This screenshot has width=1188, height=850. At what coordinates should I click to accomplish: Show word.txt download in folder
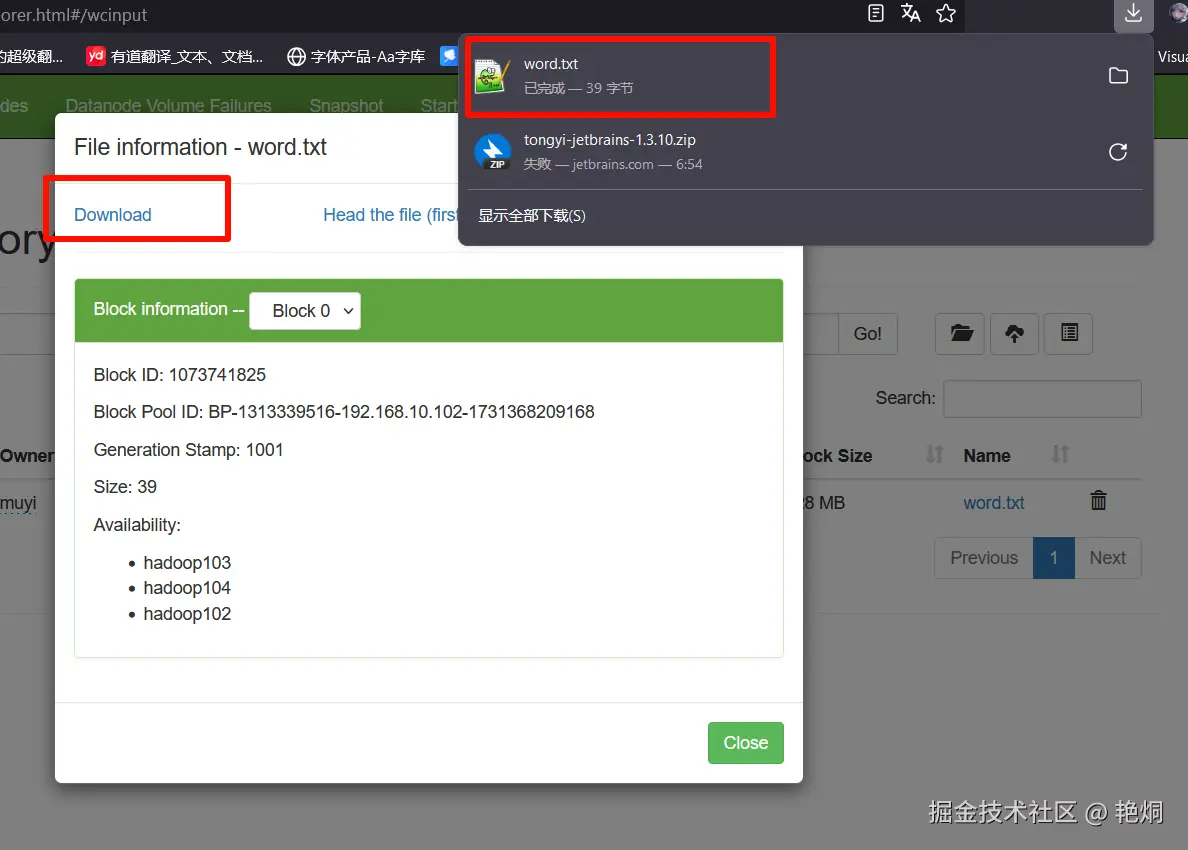[1118, 76]
